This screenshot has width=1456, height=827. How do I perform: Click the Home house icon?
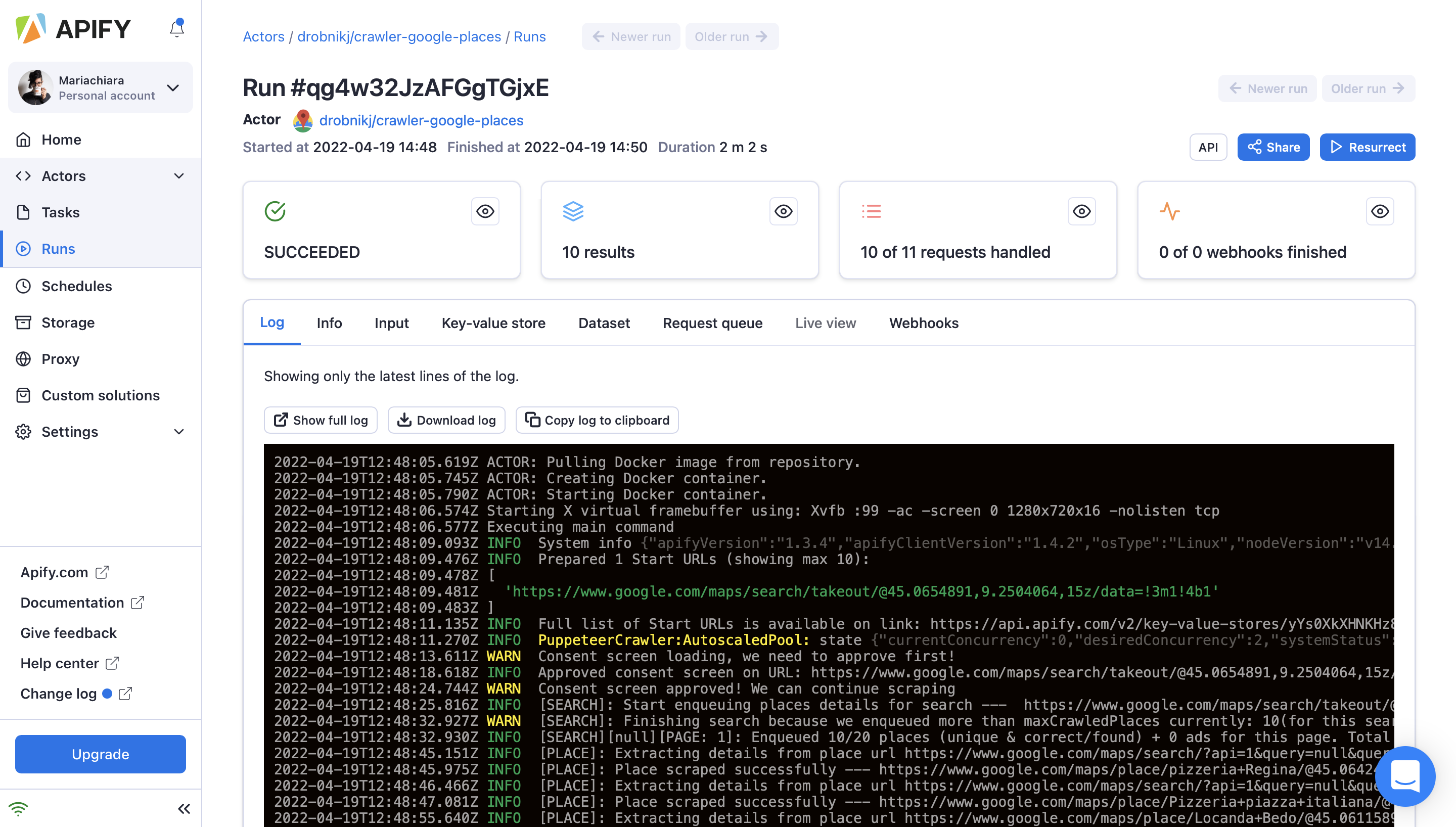(23, 140)
